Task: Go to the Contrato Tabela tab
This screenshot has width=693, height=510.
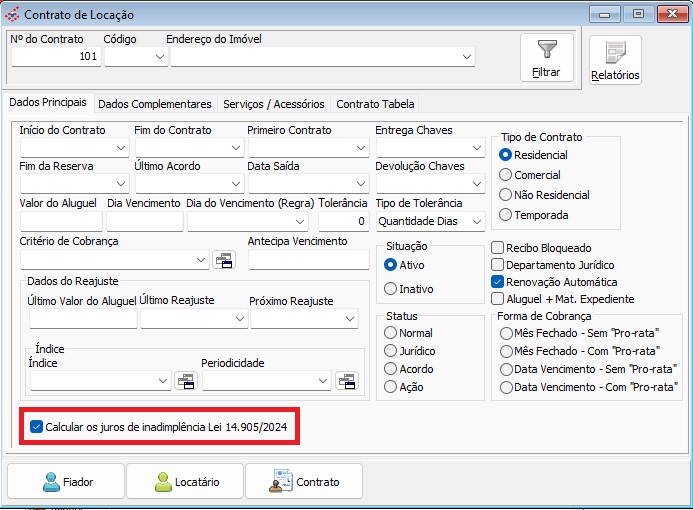Action: 374,104
